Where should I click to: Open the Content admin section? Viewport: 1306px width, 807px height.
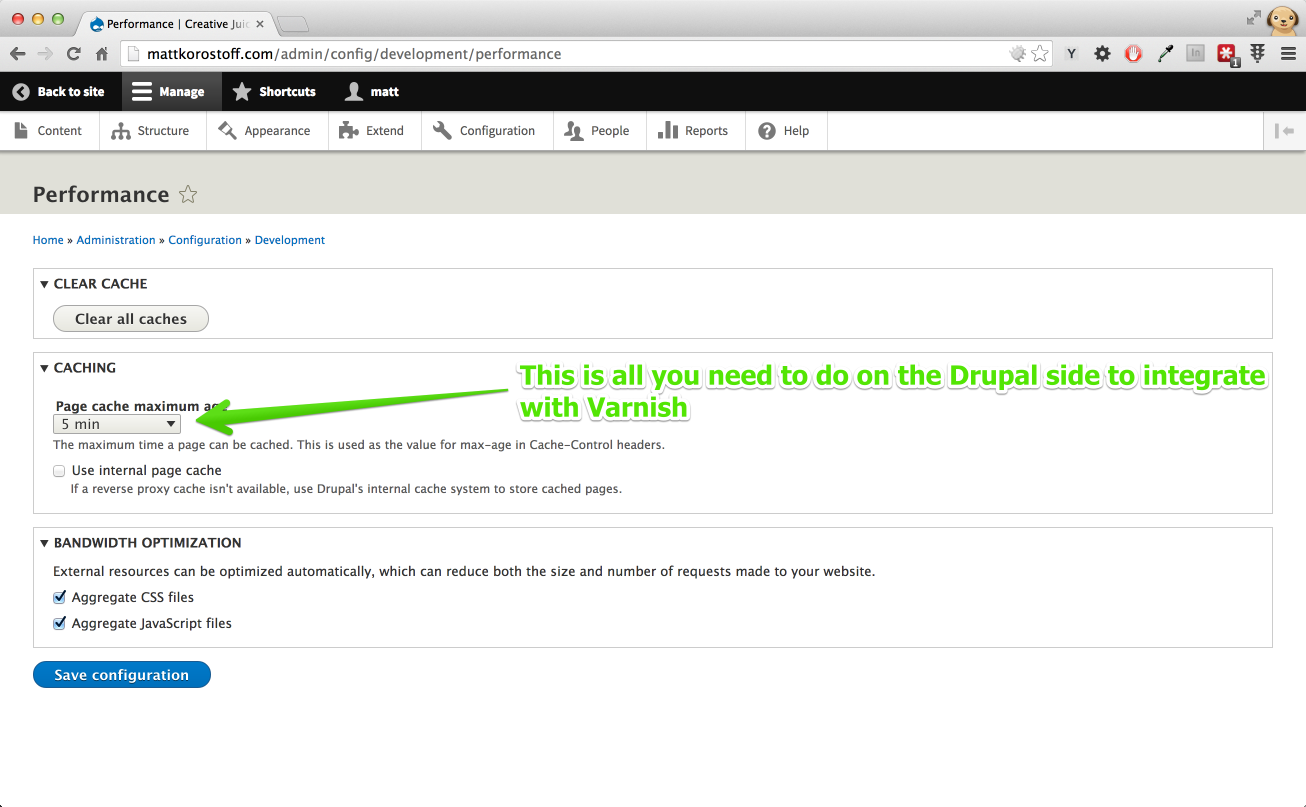pos(50,131)
